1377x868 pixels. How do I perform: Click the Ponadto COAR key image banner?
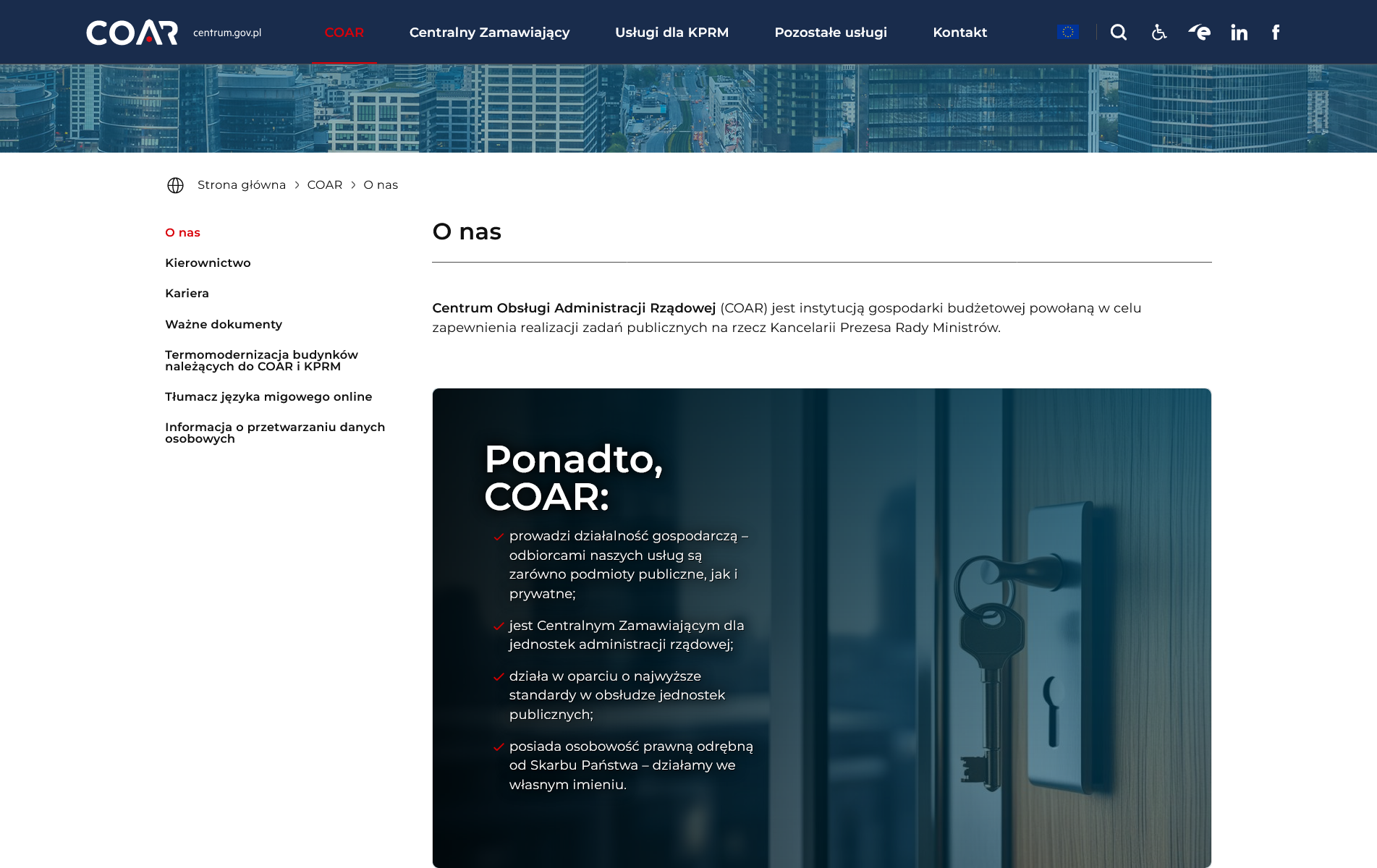coord(821,627)
